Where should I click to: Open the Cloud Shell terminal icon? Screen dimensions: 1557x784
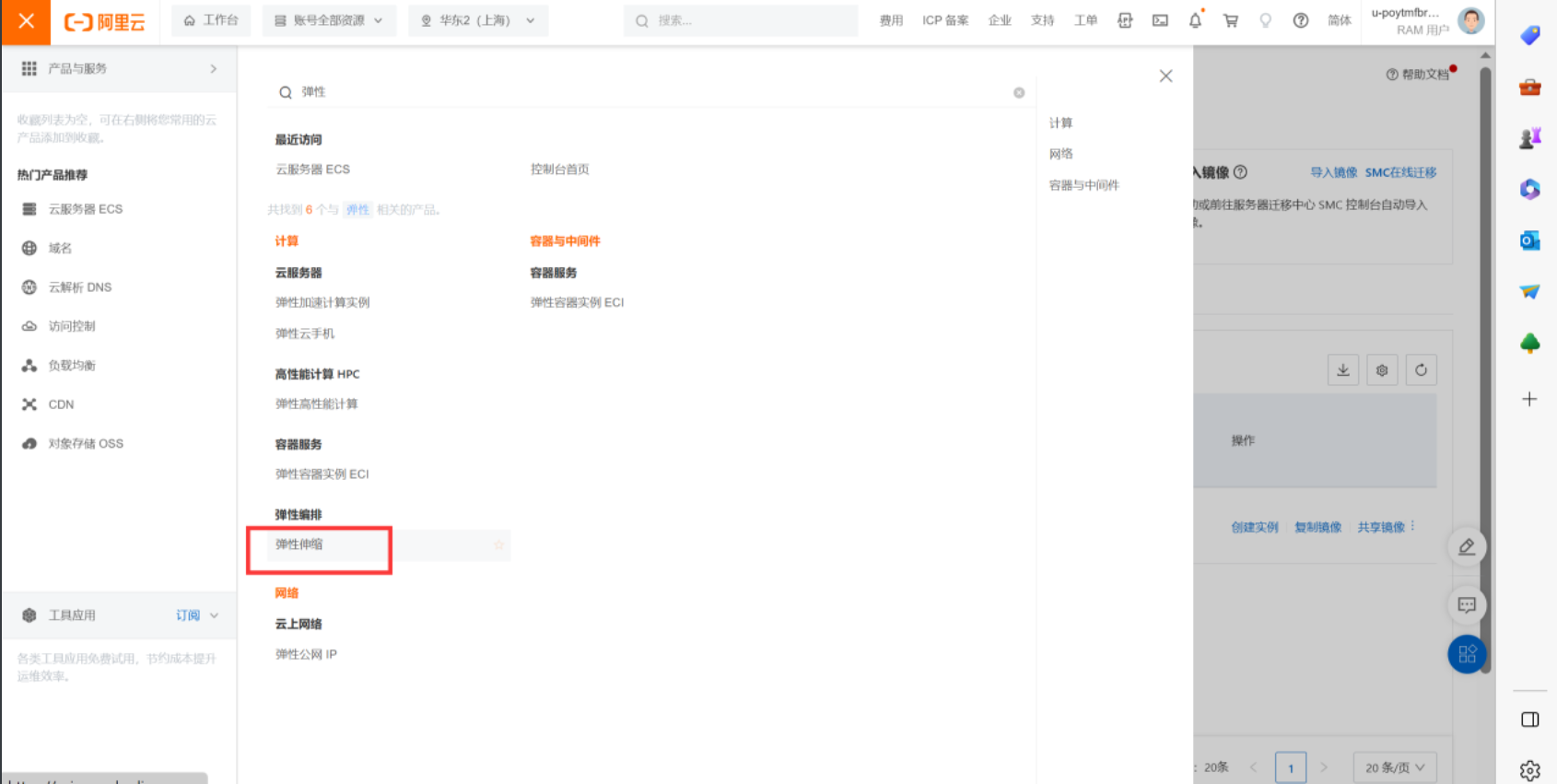(x=1160, y=20)
